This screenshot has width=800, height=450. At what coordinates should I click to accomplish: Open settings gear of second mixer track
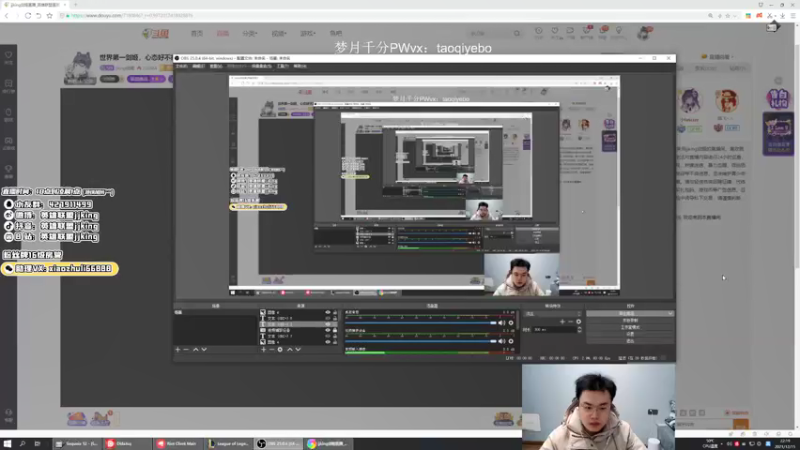[511, 341]
